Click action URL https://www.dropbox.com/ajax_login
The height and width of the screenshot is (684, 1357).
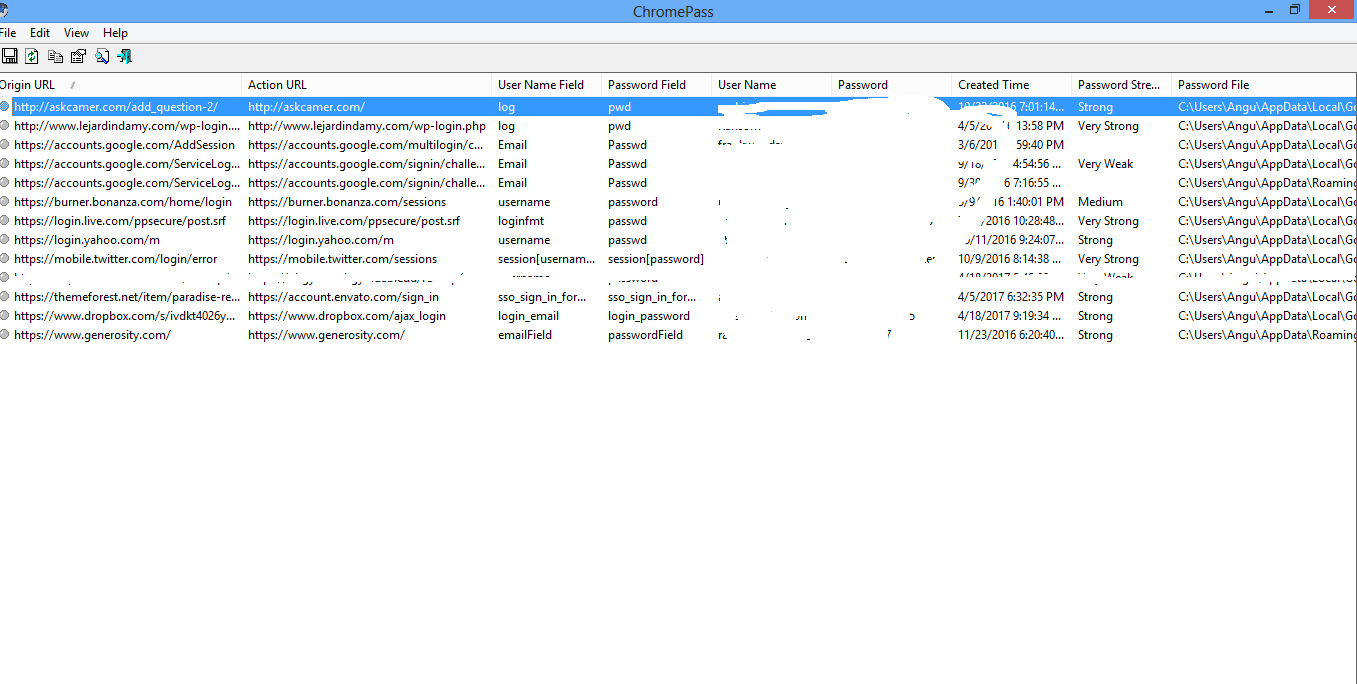(347, 316)
